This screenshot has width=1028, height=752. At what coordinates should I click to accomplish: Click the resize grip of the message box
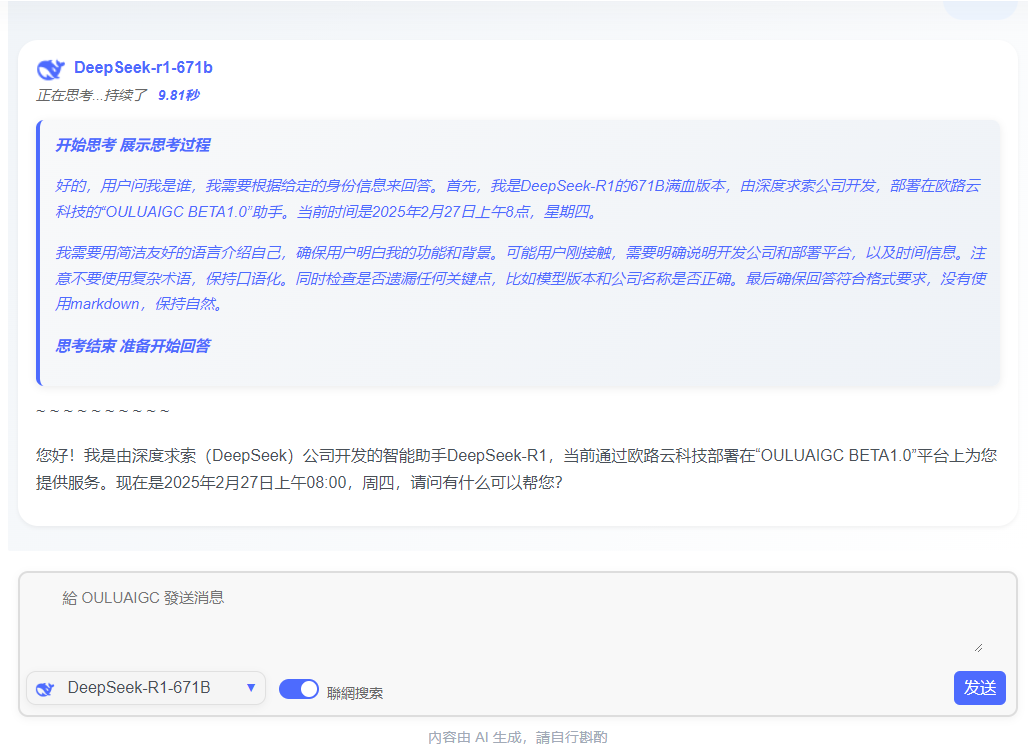(978, 648)
